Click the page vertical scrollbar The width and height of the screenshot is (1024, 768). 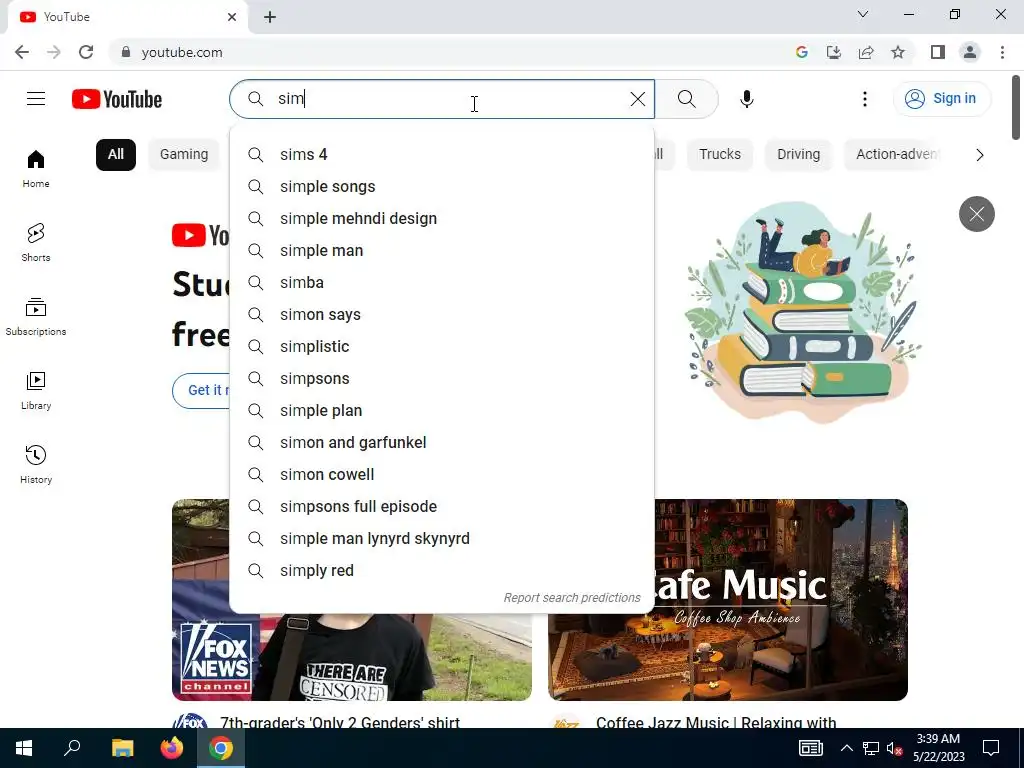click(x=1016, y=108)
